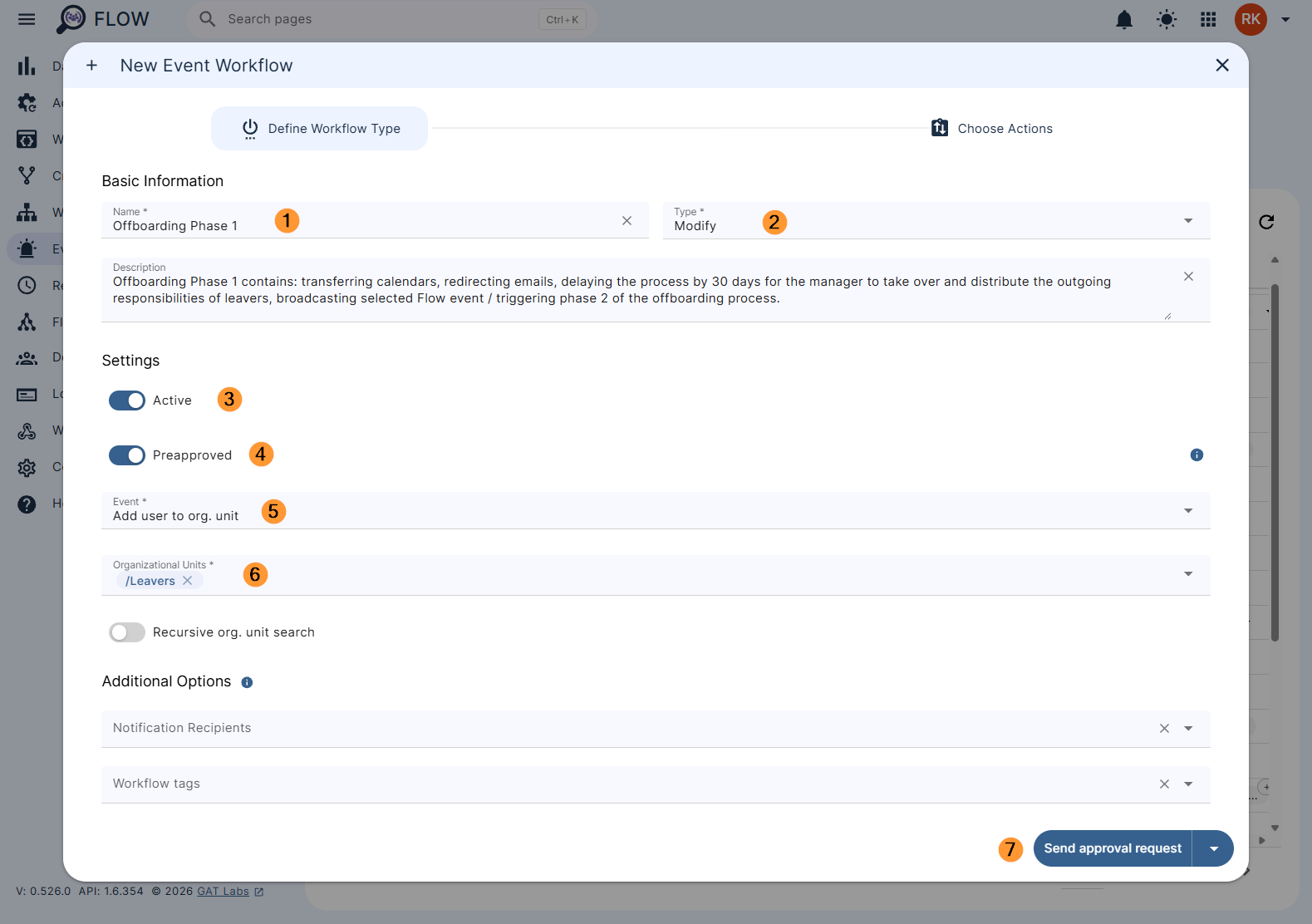The image size is (1312, 924).
Task: Toggle the Preapproved switch
Action: click(x=127, y=455)
